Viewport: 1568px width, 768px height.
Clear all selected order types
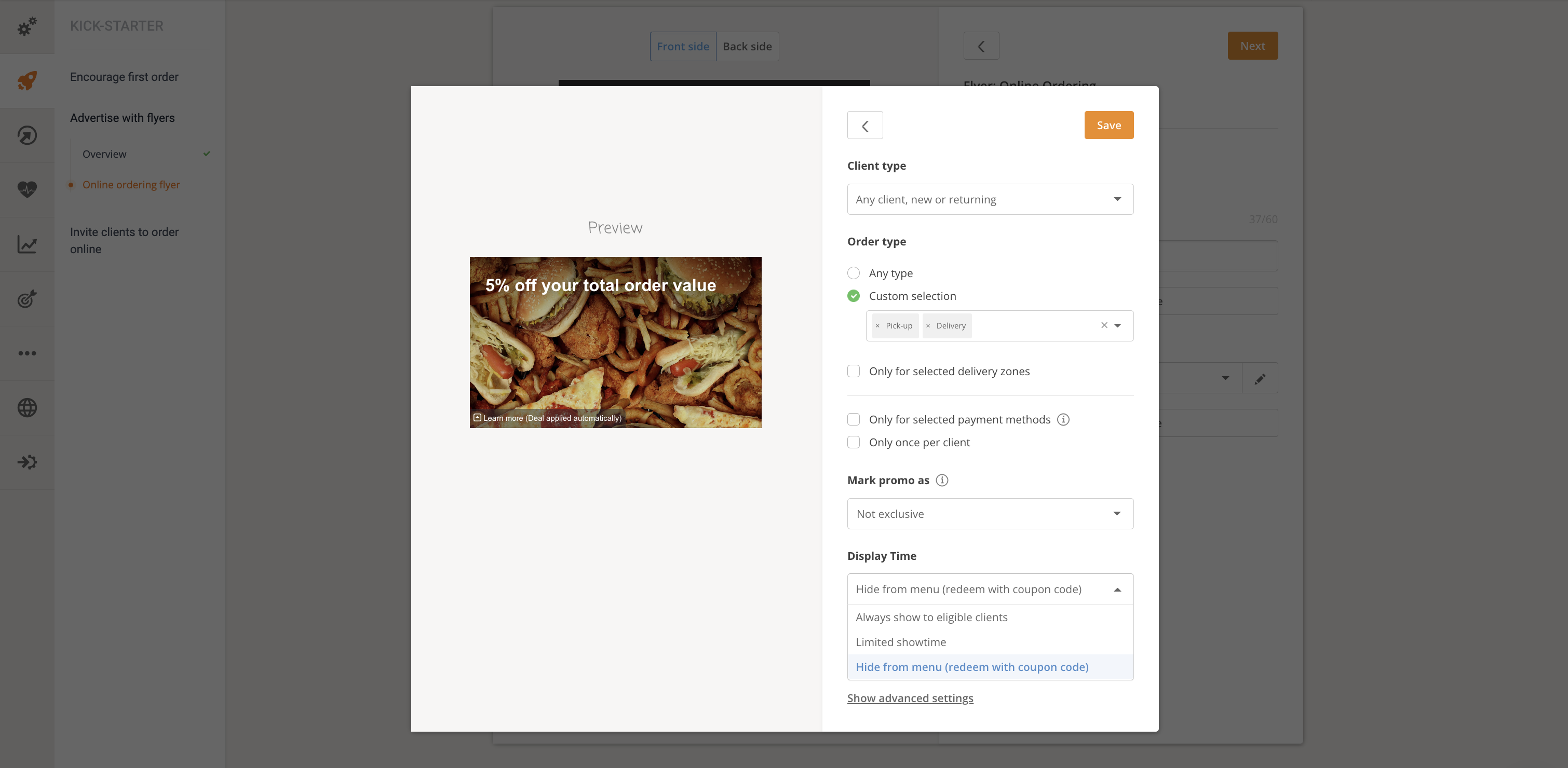tap(1104, 325)
